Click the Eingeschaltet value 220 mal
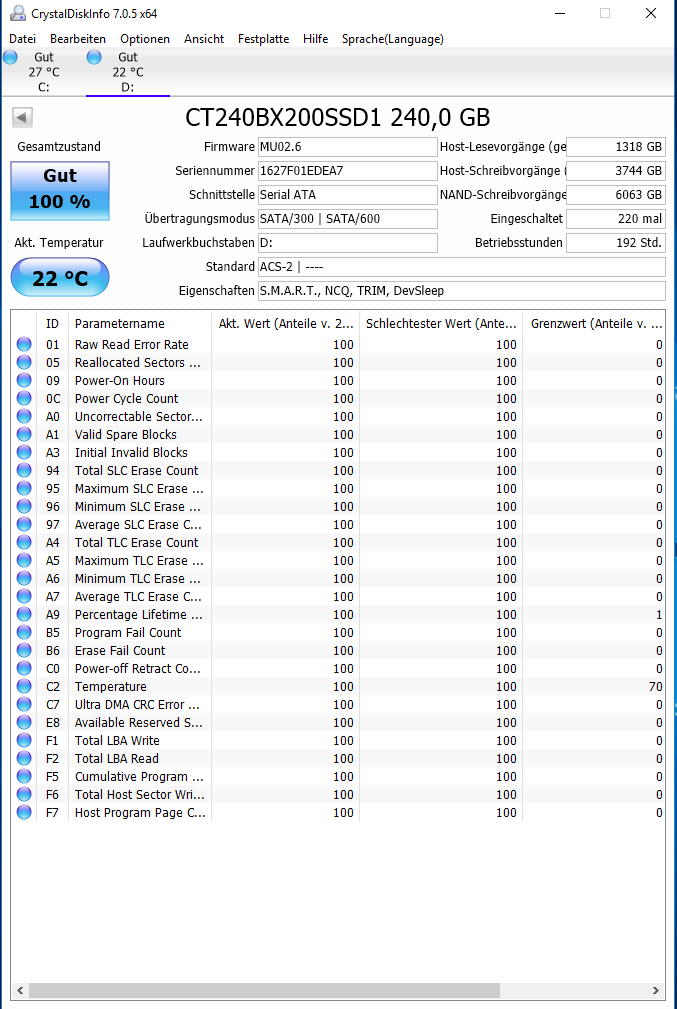Image resolution: width=677 pixels, height=1009 pixels. coord(616,219)
